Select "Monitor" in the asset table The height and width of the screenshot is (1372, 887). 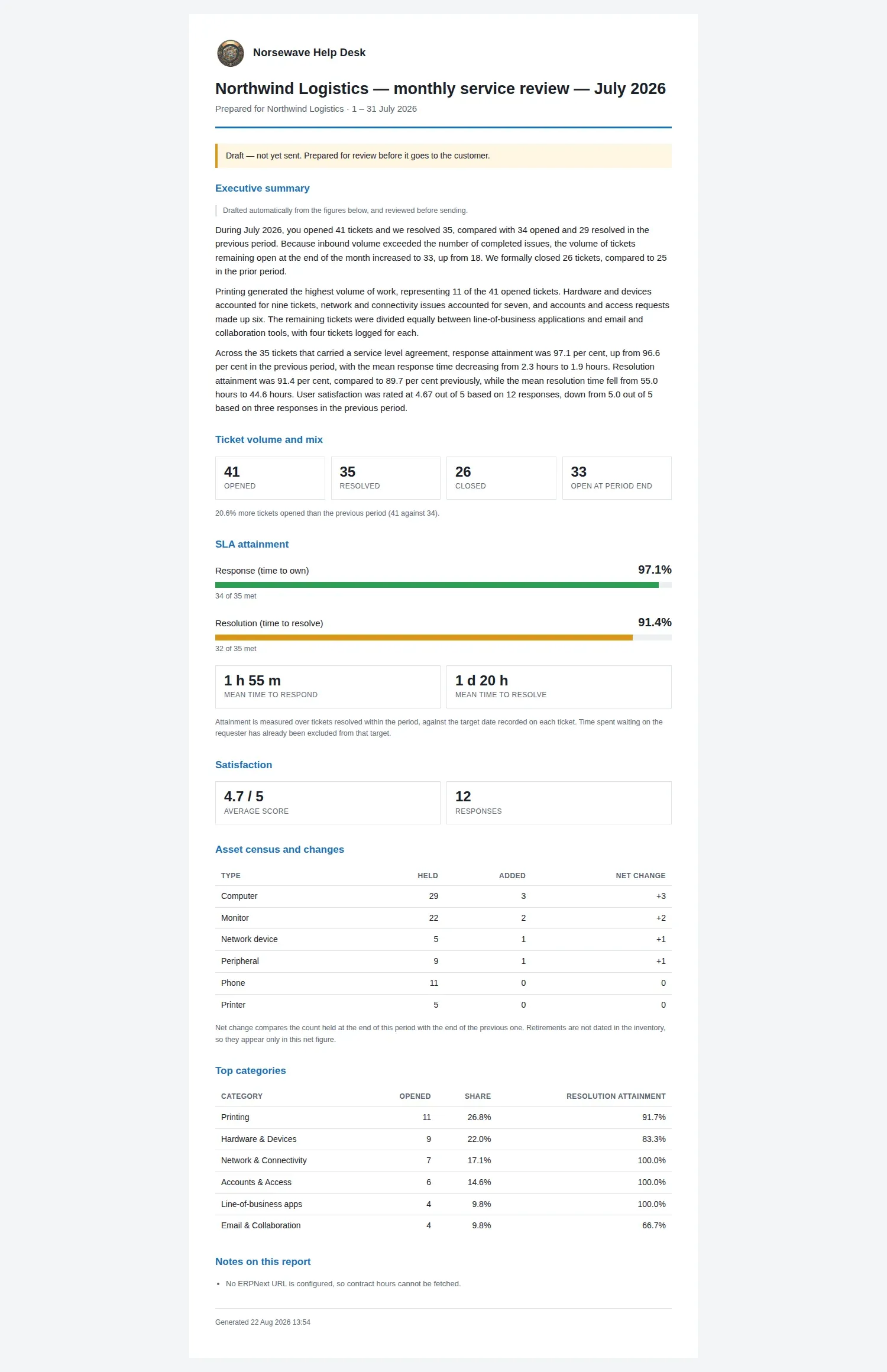235,918
